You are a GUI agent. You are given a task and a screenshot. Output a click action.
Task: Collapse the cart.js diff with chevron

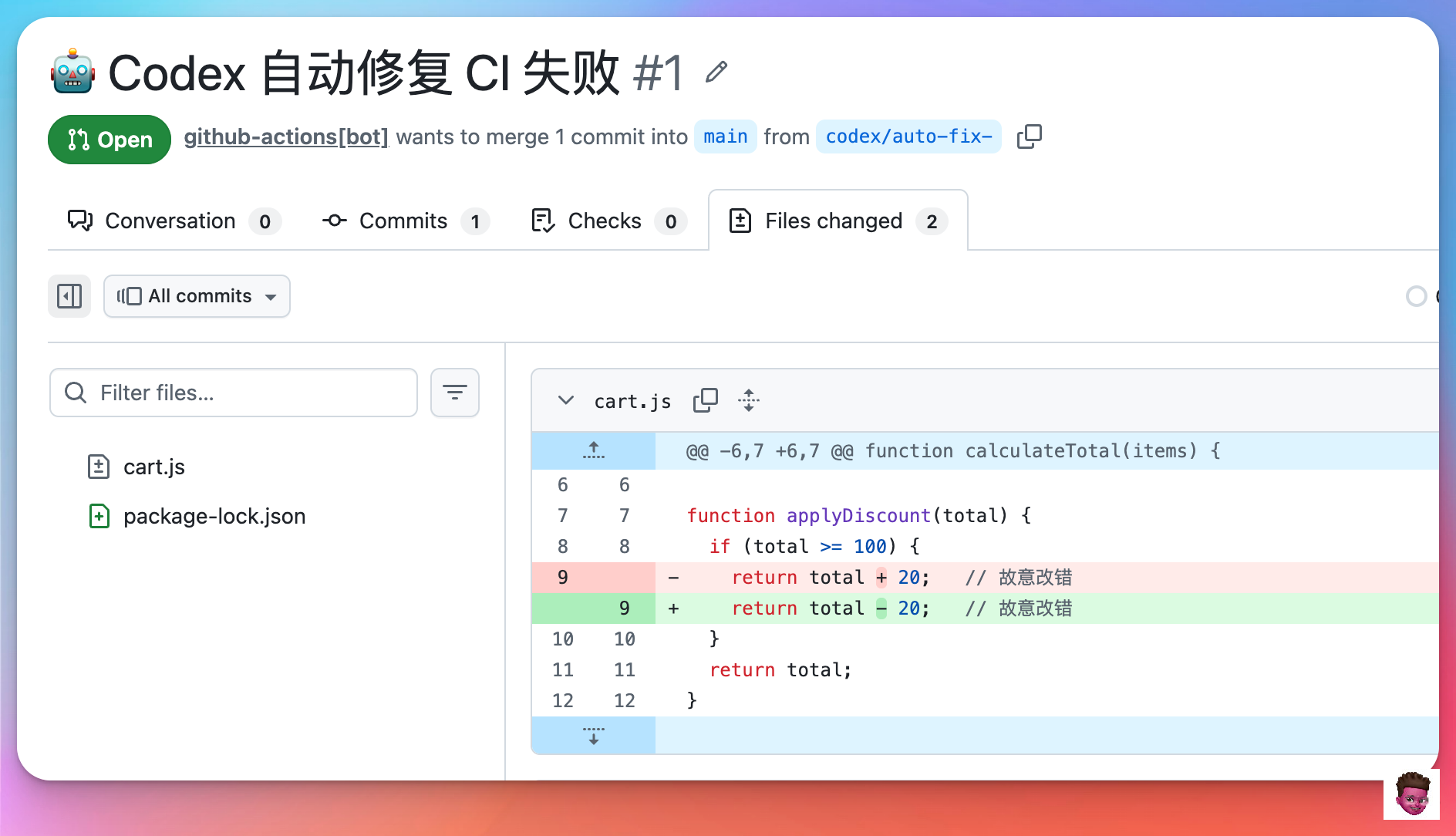[566, 400]
